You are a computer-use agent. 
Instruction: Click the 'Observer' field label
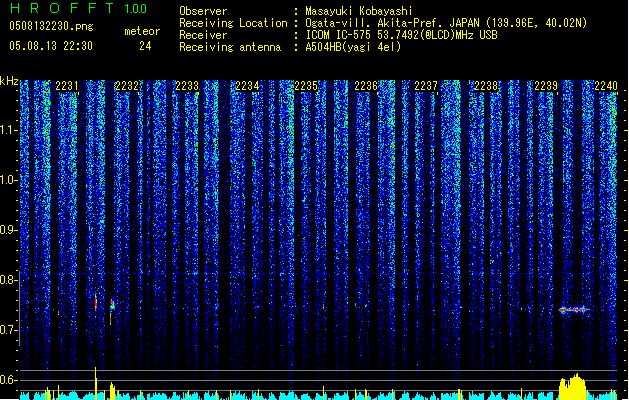point(203,11)
